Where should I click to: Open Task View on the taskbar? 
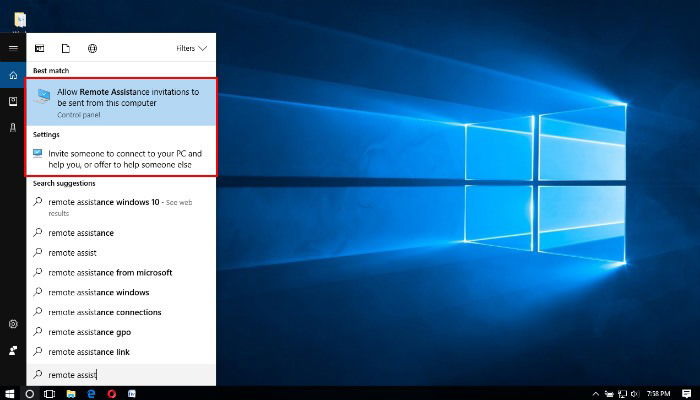click(50, 394)
